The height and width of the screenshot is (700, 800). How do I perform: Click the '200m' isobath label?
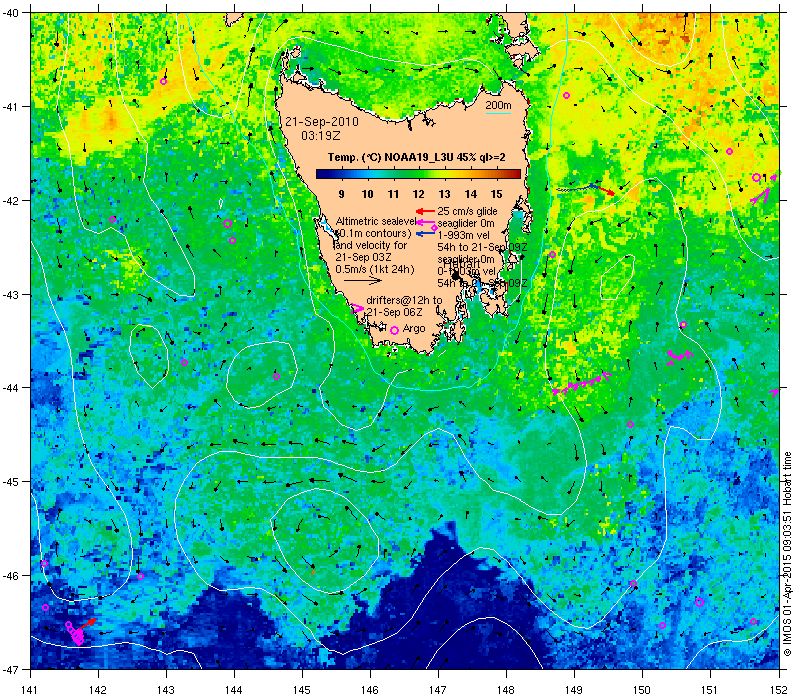coord(498,106)
